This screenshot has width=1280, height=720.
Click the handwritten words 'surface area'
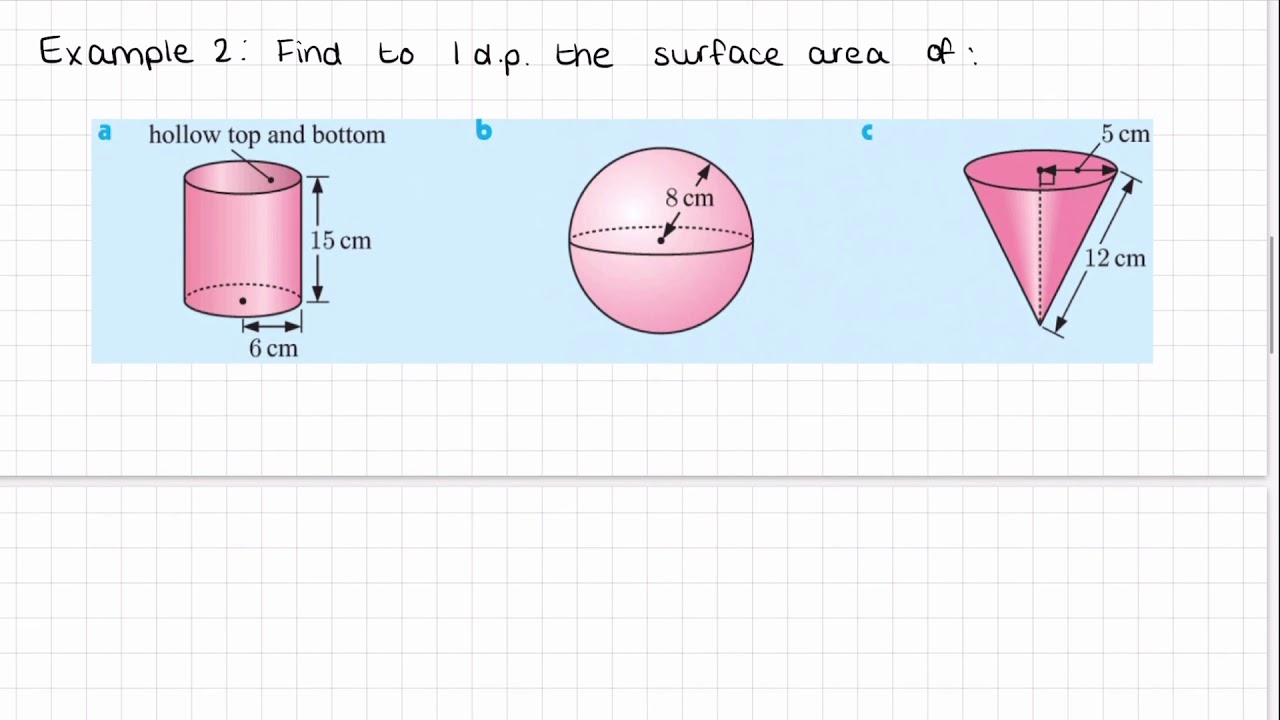coord(770,52)
